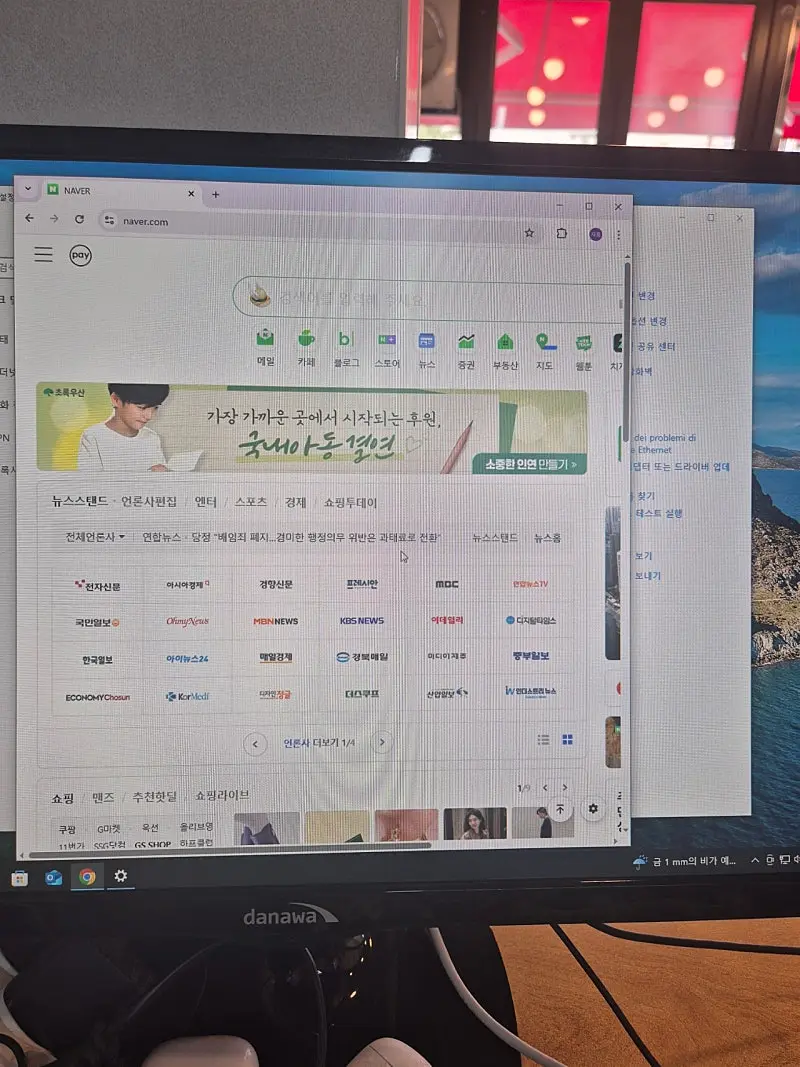The image size is (800, 1067).
Task: Go to next page of 언론사 더보기
Action: 381,743
